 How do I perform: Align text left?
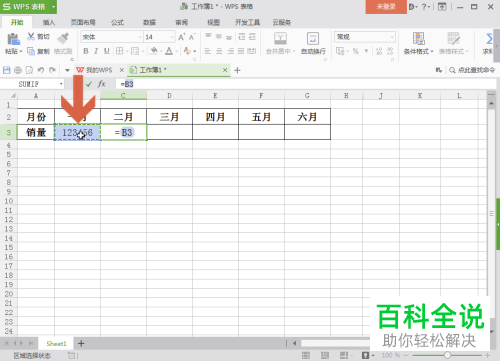click(208, 51)
